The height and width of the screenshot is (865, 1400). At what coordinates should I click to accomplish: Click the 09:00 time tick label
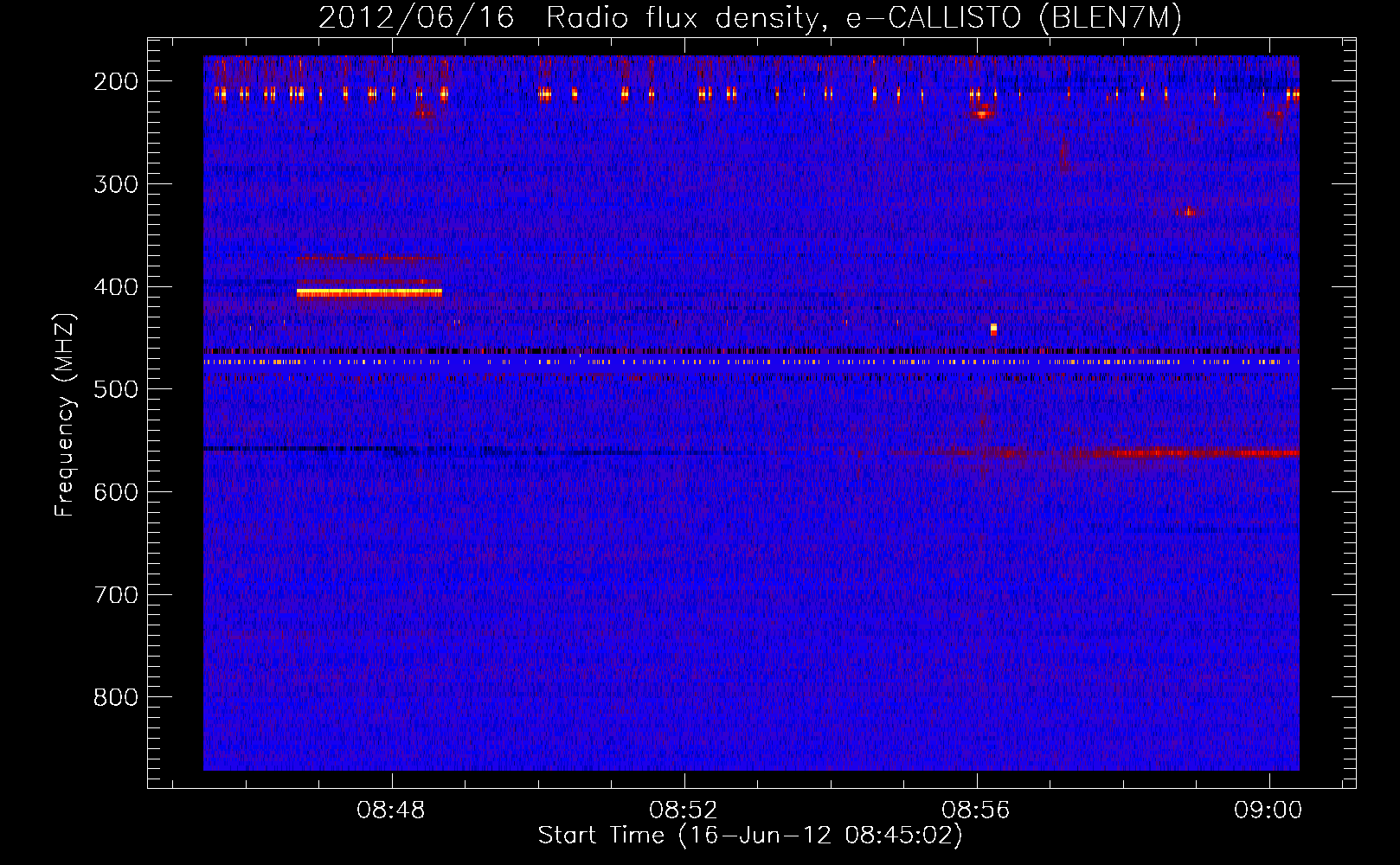[x=1268, y=811]
